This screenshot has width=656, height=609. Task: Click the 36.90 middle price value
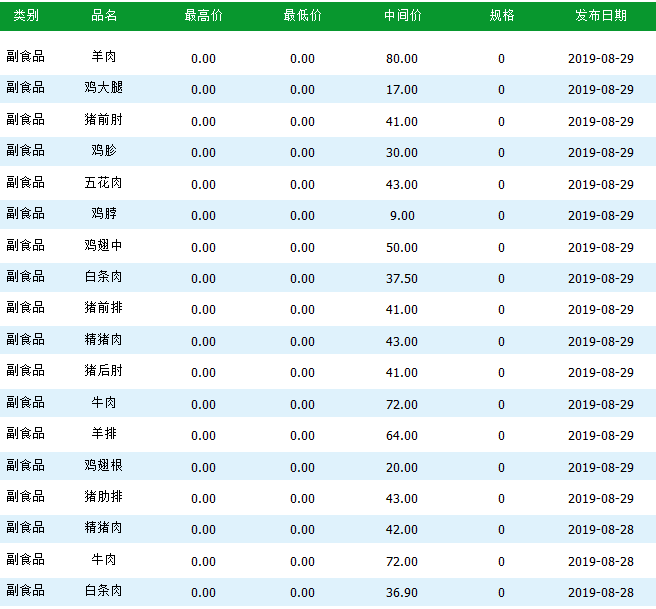(402, 593)
